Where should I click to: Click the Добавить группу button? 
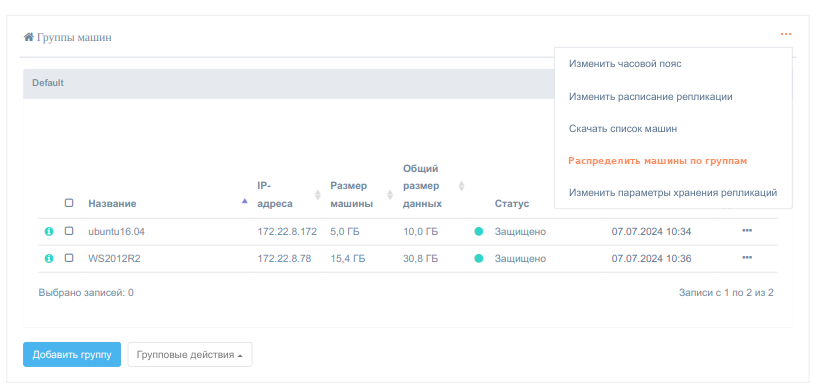(72, 355)
